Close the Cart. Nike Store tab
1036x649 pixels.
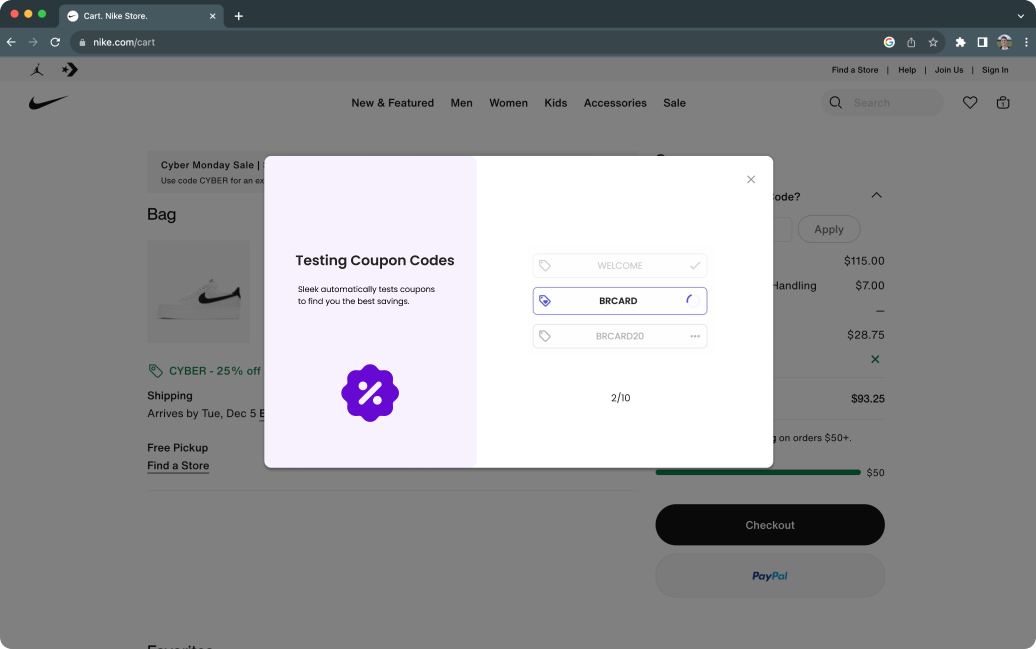(212, 16)
